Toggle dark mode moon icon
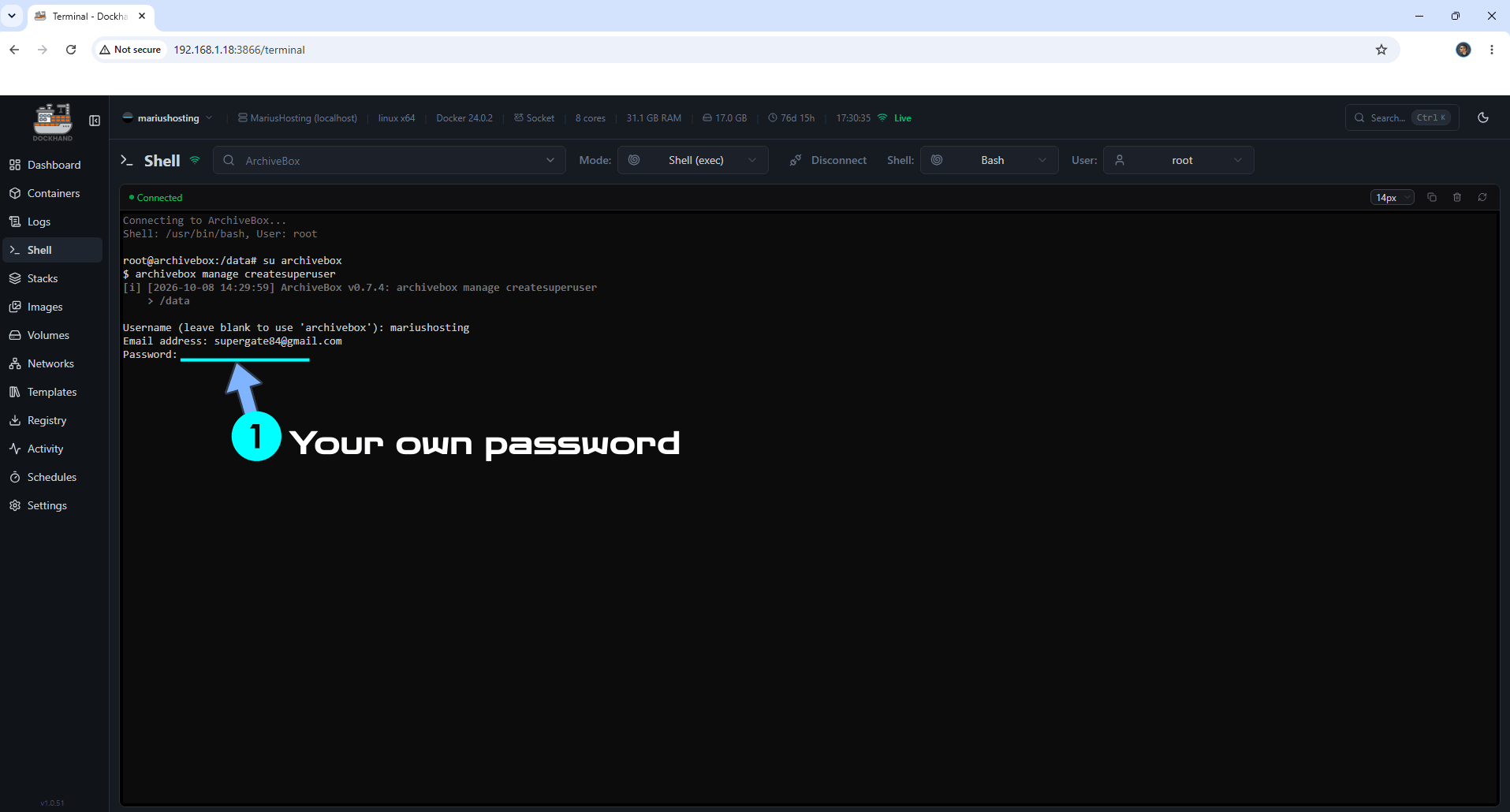 click(x=1483, y=117)
